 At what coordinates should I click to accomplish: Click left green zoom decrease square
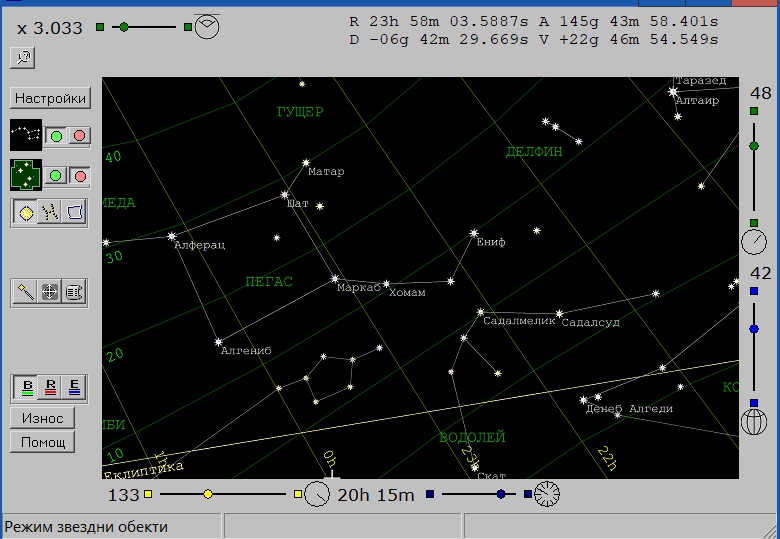coord(100,27)
